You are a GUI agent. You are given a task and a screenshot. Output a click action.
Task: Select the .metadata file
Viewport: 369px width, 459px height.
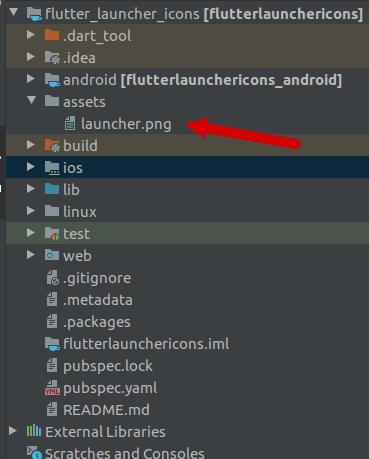click(98, 300)
